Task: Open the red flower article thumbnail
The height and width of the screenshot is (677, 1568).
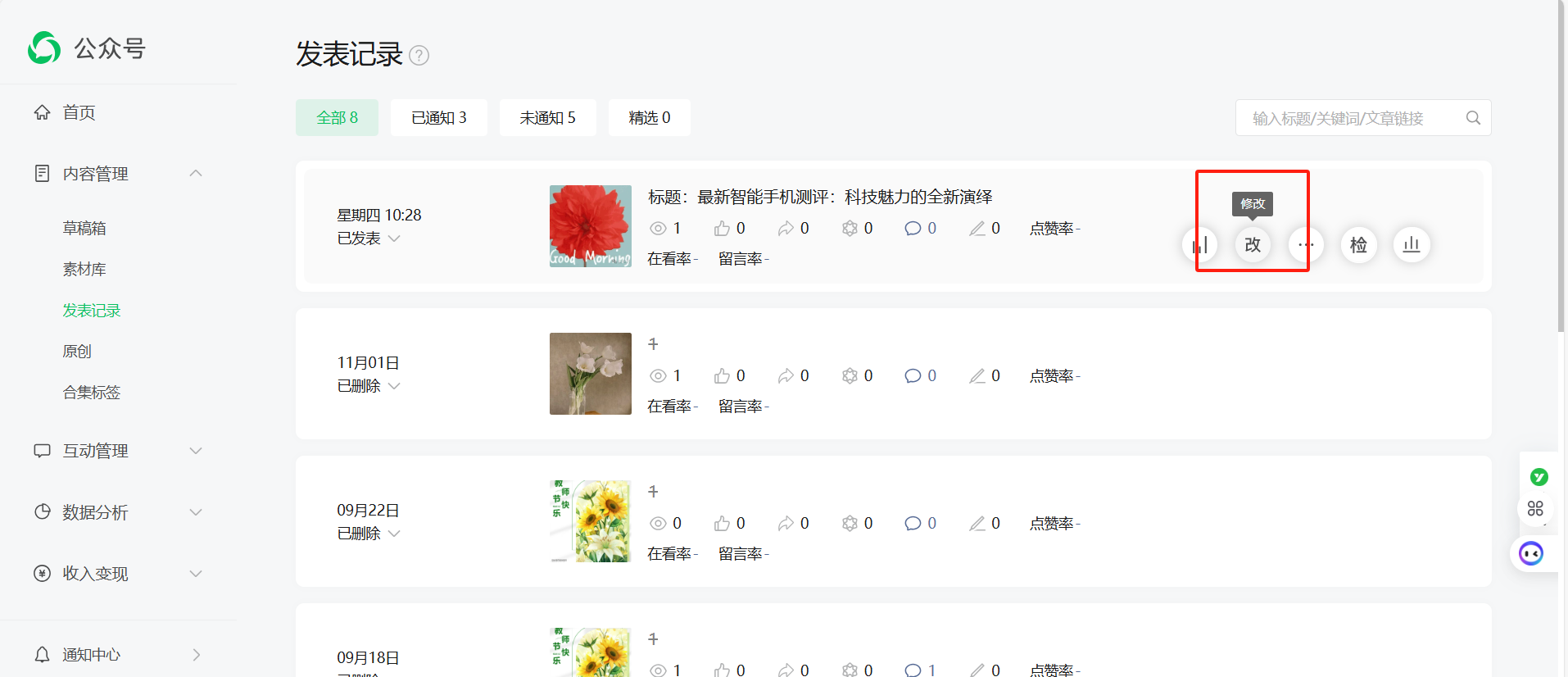Action: 591,226
